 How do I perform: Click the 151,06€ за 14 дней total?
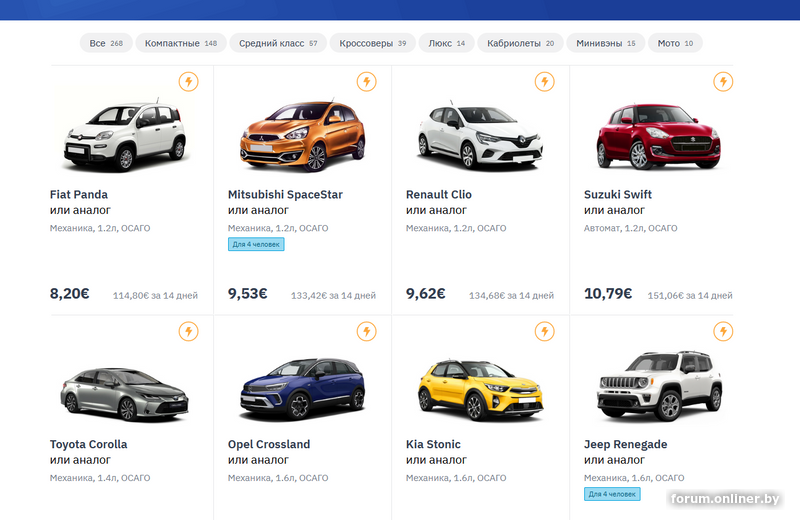coord(690,295)
